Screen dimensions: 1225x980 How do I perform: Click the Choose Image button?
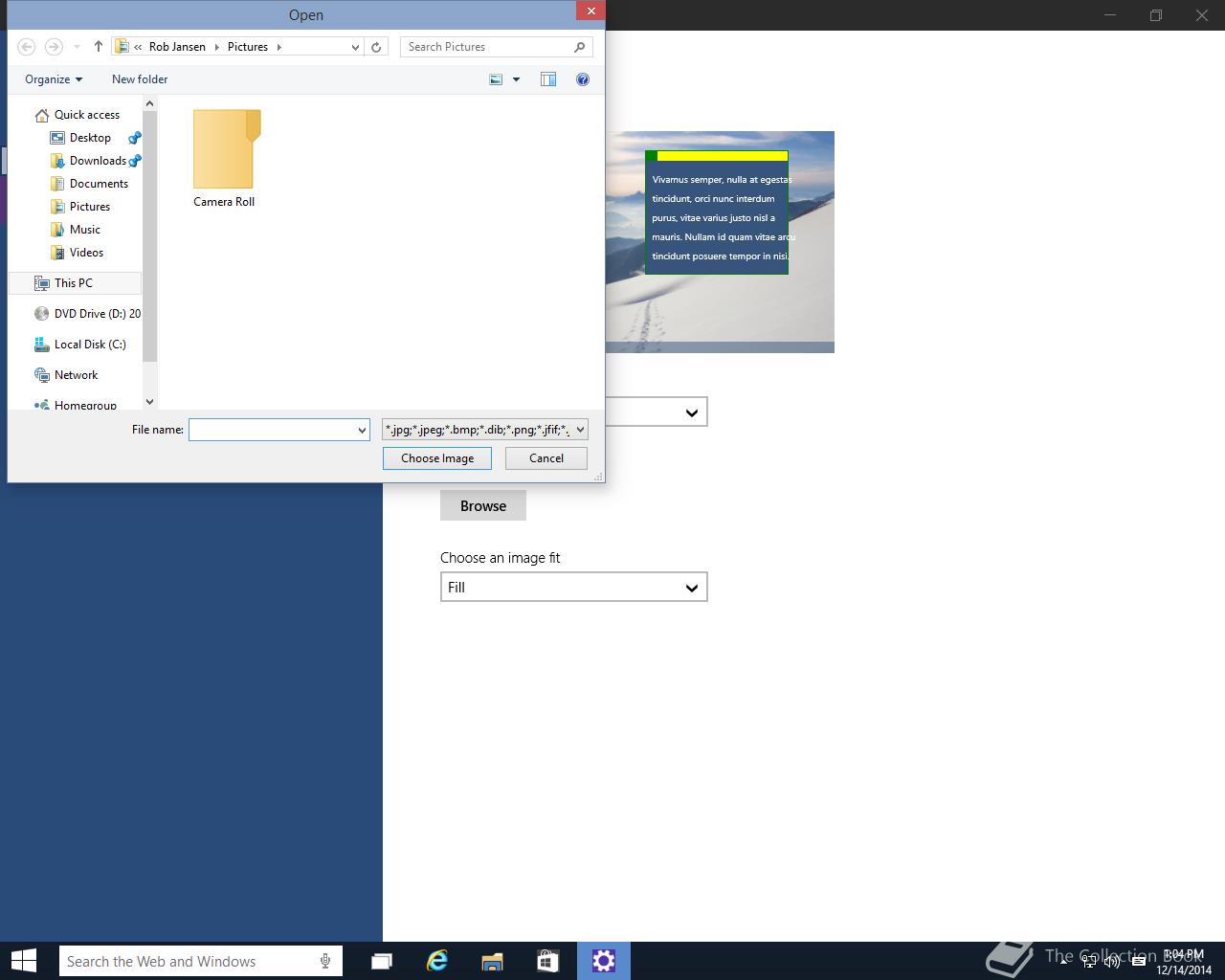(x=437, y=458)
